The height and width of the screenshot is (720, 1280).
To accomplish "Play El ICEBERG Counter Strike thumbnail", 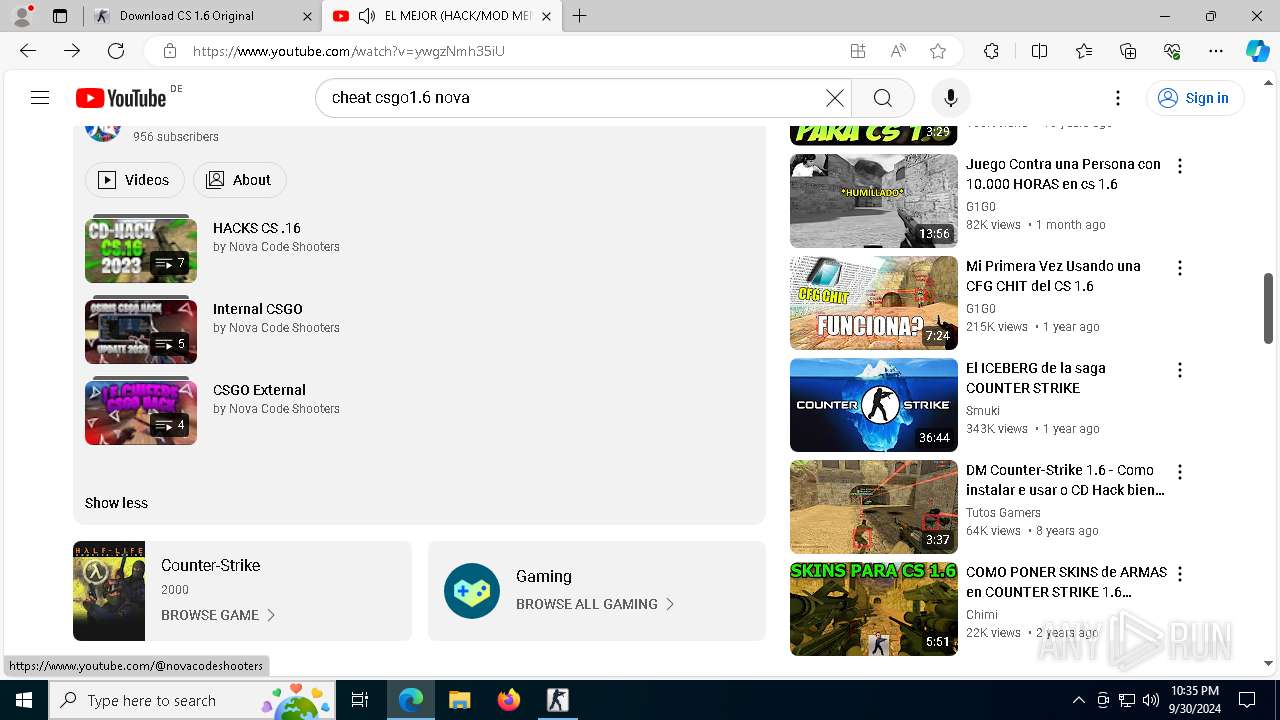I will [874, 405].
